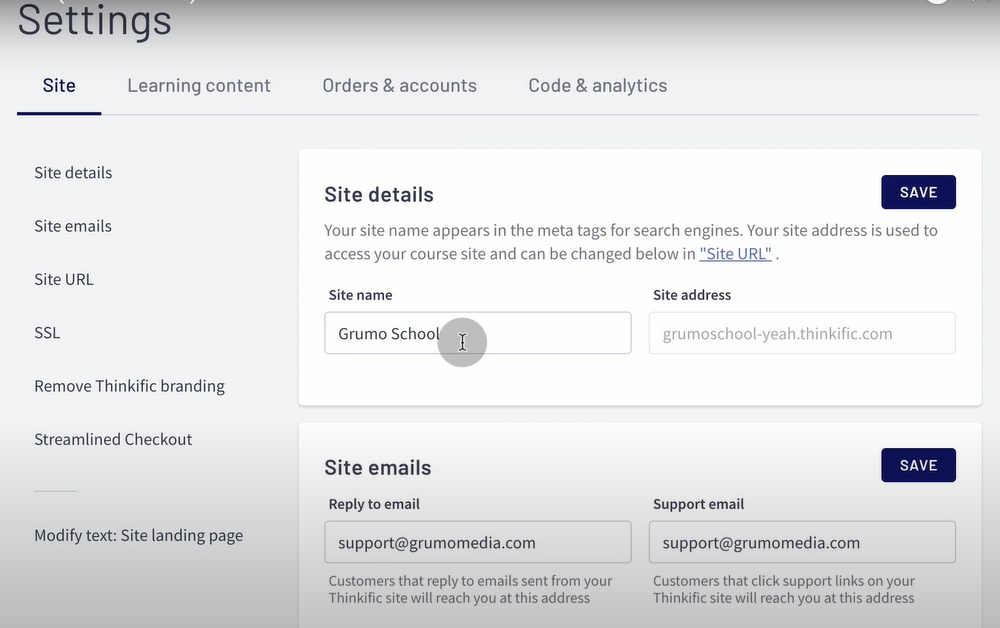Focus the Site address input field
This screenshot has height=628, width=1000.
pyautogui.click(x=800, y=333)
